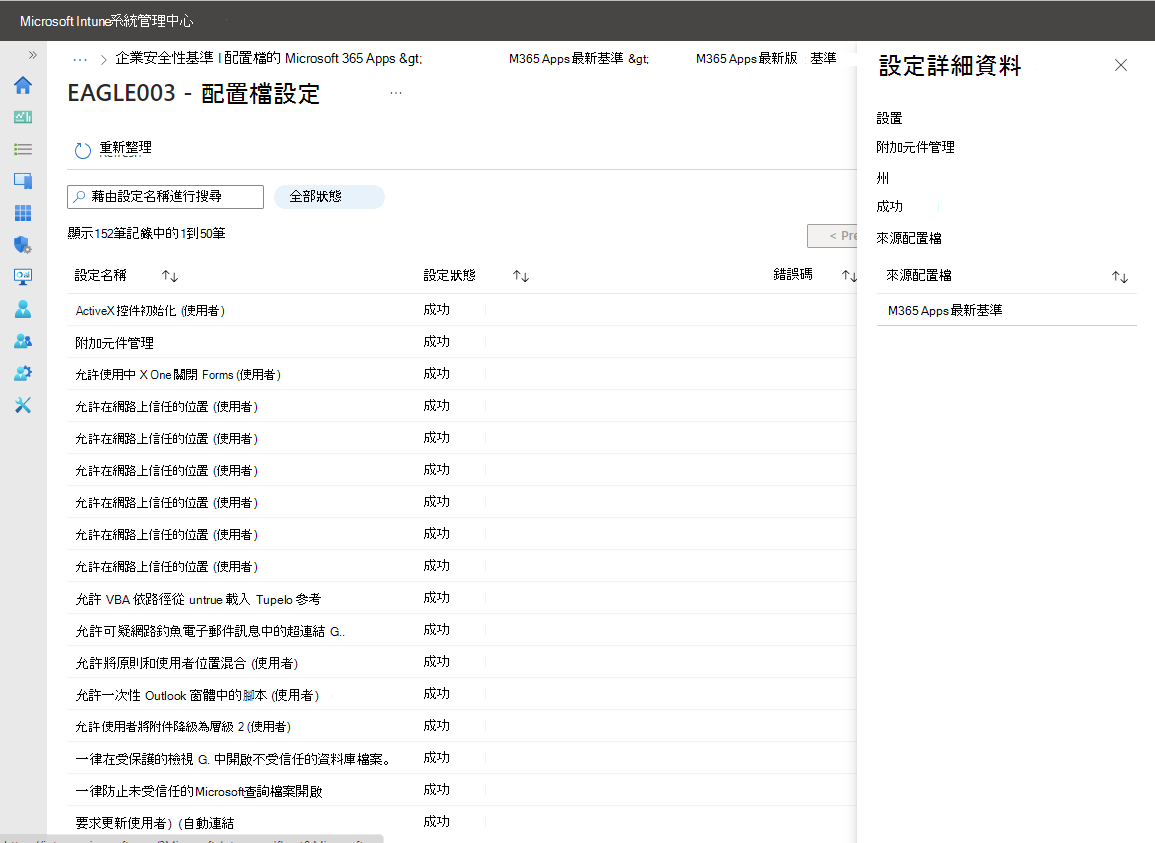Open Intune Home from the sidebar
This screenshot has height=843, width=1155.
[x=23, y=86]
